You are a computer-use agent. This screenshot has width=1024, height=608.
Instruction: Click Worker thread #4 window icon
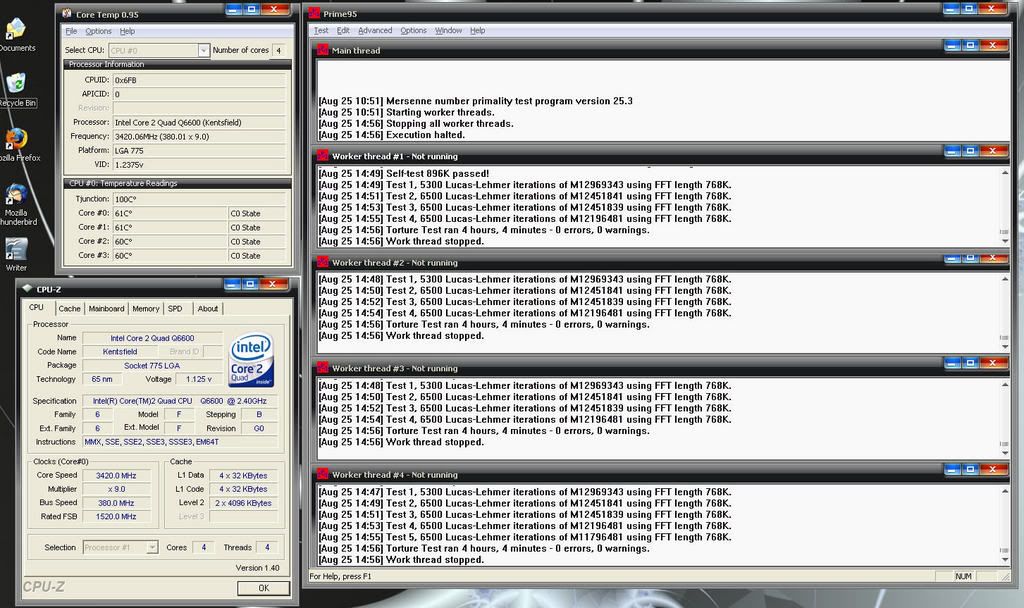pos(323,474)
